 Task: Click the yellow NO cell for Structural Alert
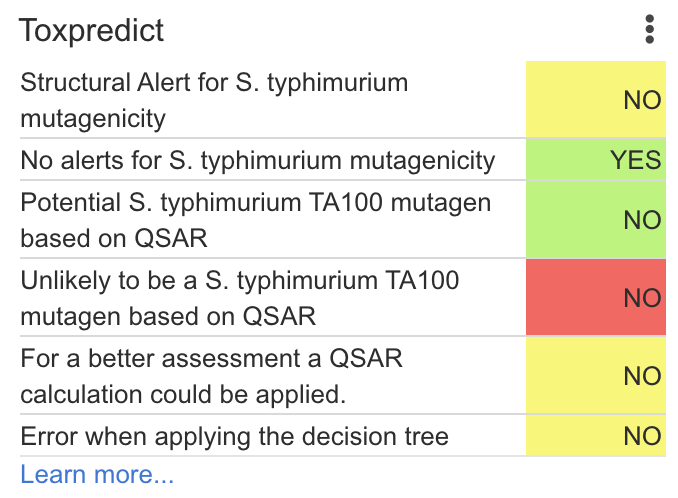coord(596,100)
